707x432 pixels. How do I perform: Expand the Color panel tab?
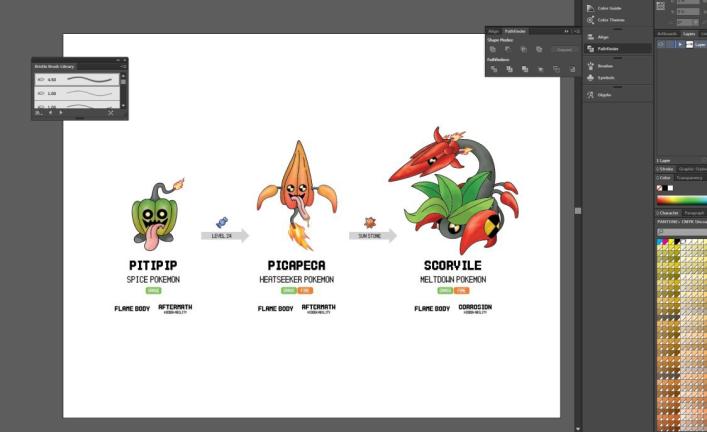click(664, 178)
